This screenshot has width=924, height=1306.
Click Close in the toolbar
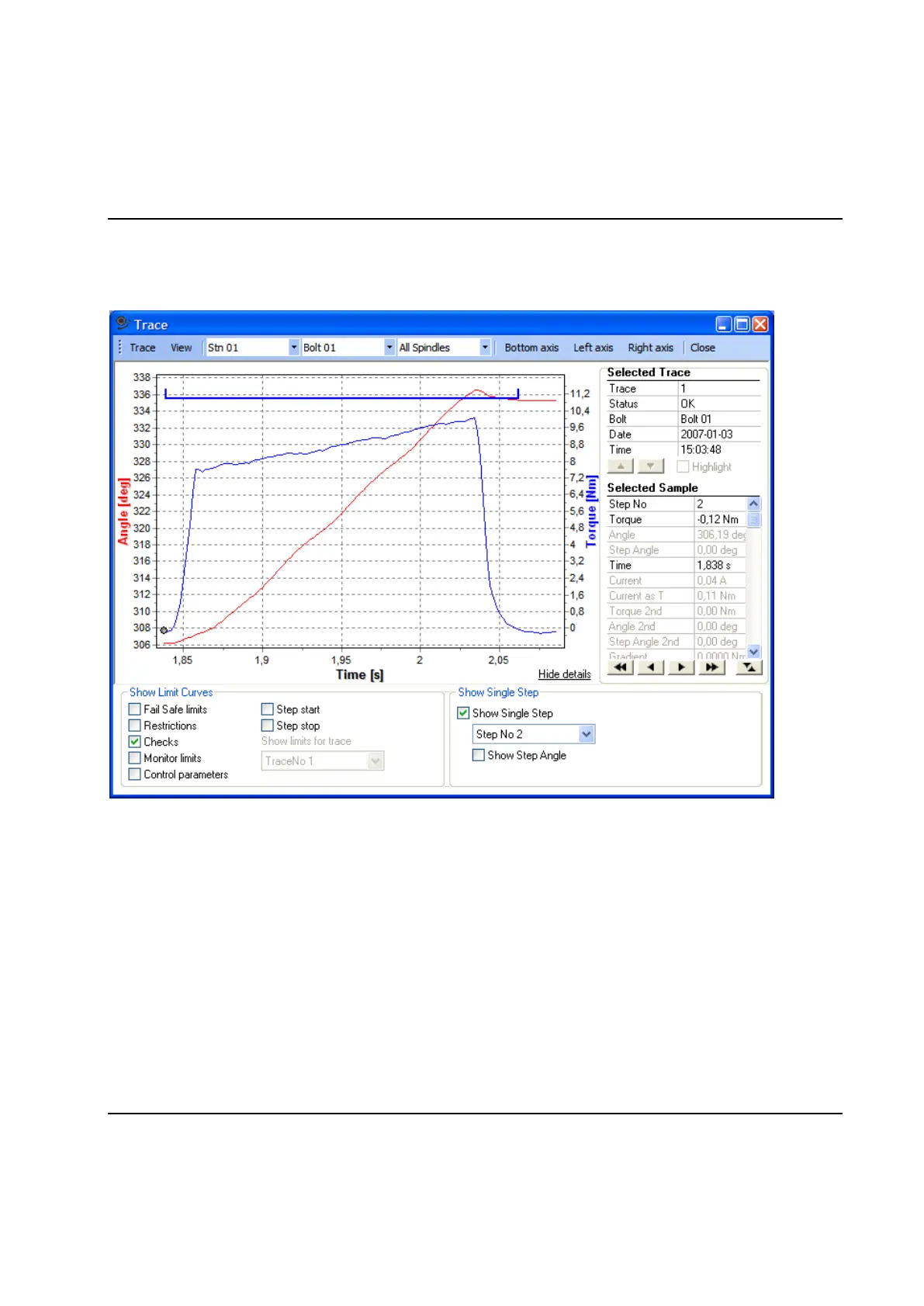click(703, 348)
